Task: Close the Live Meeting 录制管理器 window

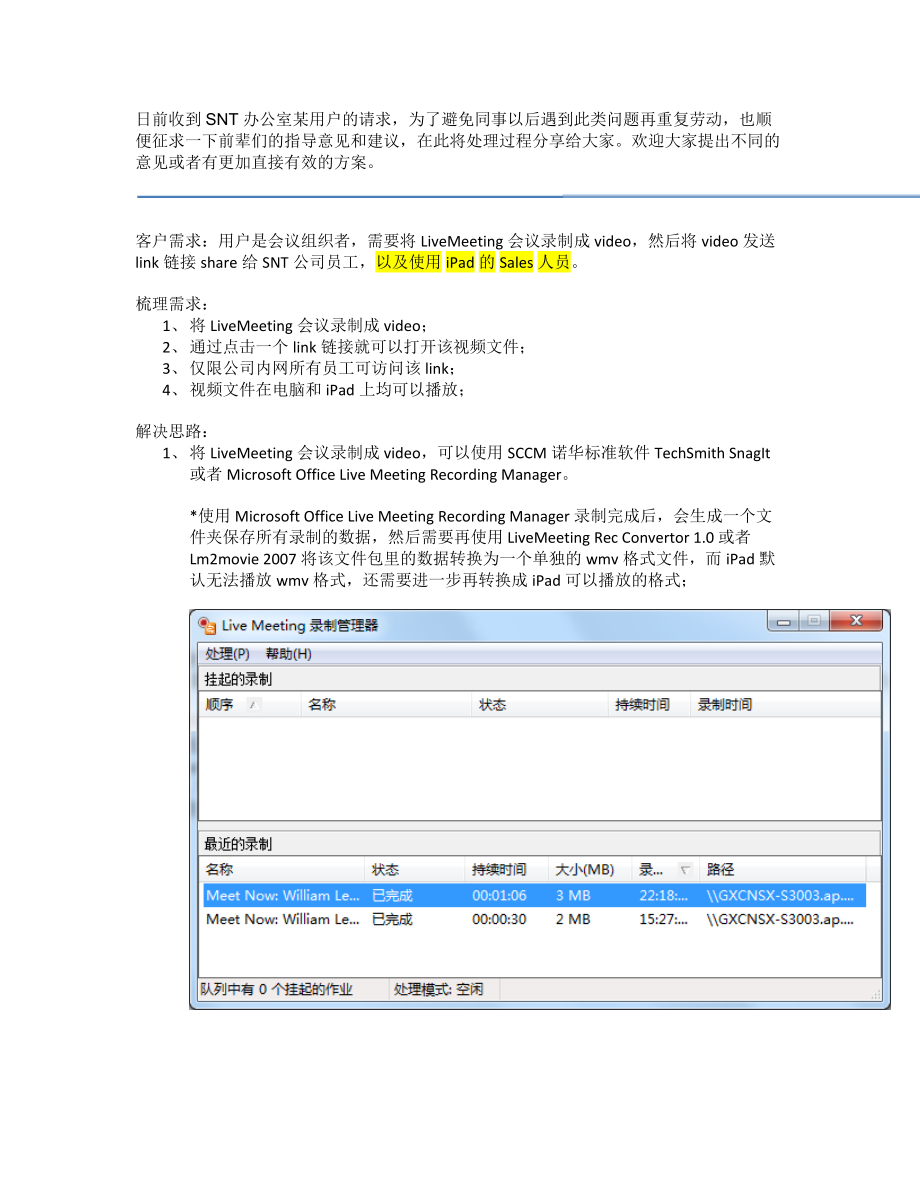Action: click(x=856, y=621)
